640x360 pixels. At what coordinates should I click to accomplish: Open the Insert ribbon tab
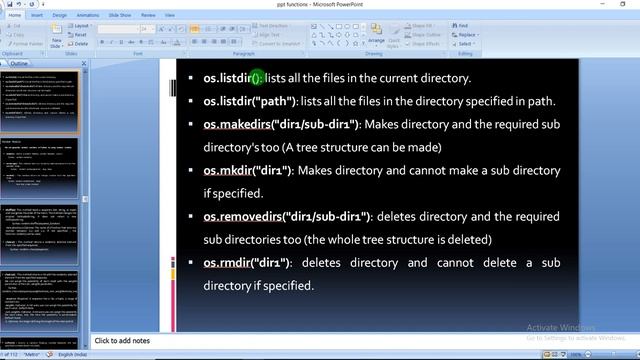click(37, 15)
